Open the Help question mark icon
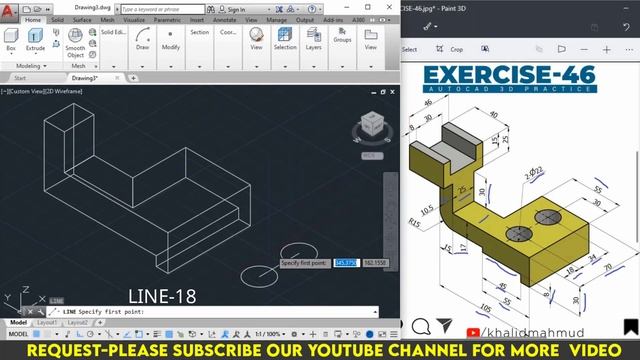The image size is (640, 360). coord(311,9)
